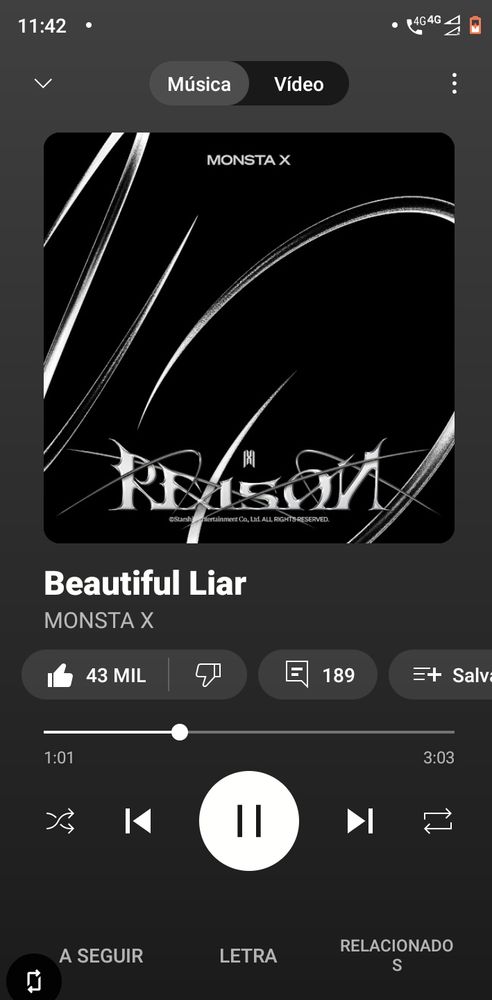Image resolution: width=492 pixels, height=1000 pixels.
Task: Open the RELACIONADOS tab
Action: (396, 955)
